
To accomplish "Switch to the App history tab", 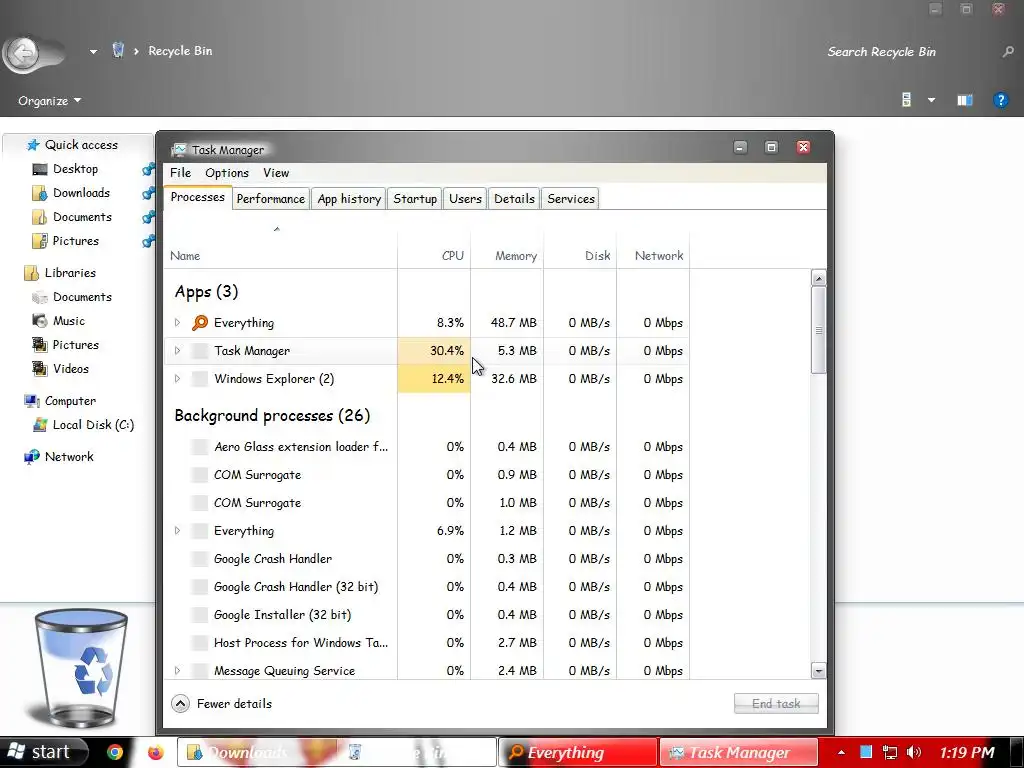I will [349, 199].
